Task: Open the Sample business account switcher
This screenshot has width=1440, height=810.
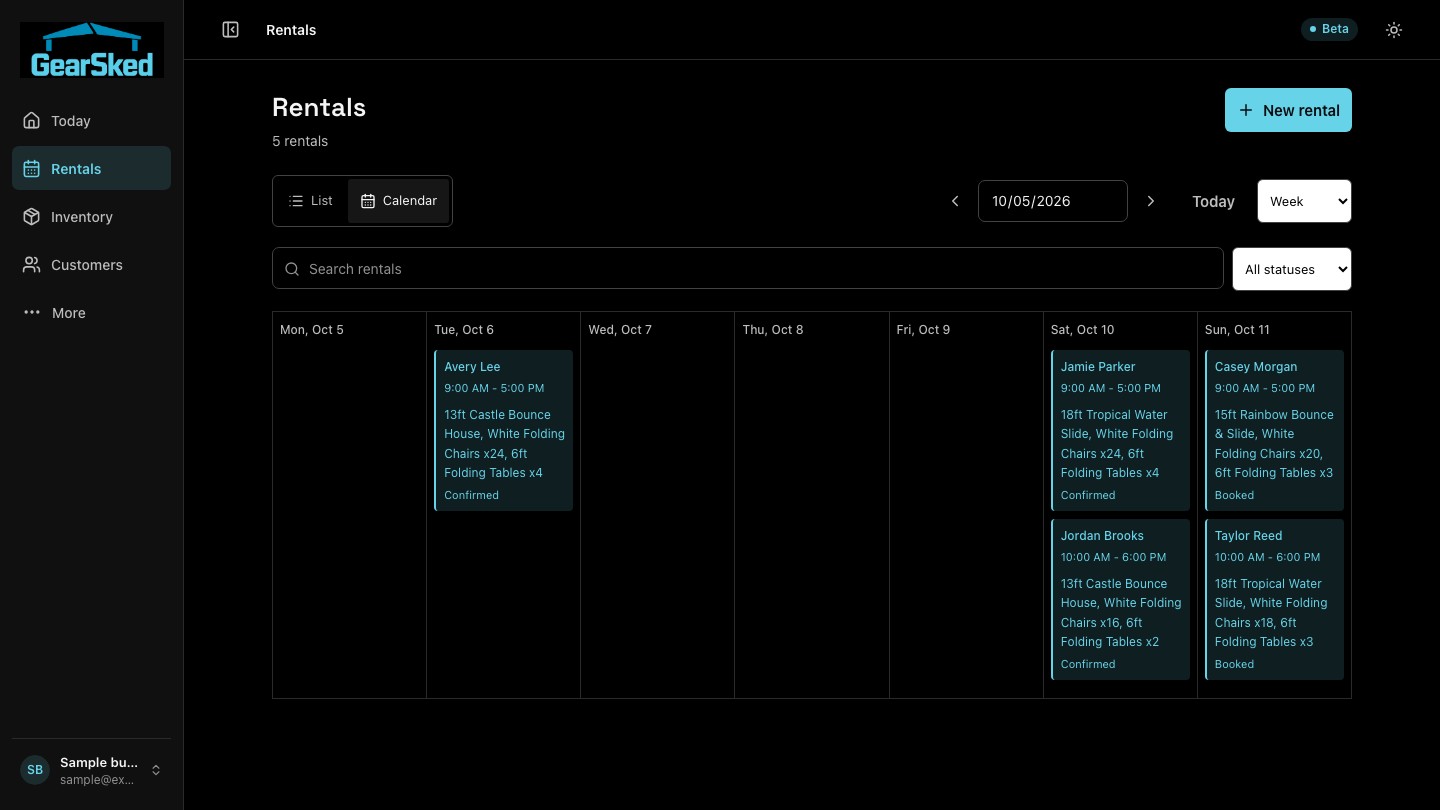Action: [x=91, y=770]
